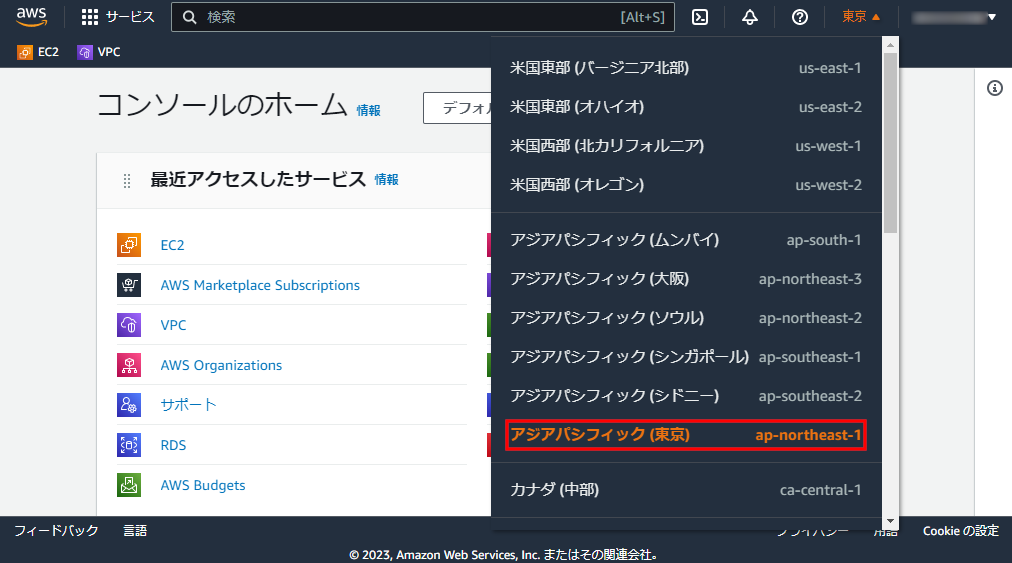Click region list scrollbar thumb
1012x563 pixels.
click(x=891, y=143)
